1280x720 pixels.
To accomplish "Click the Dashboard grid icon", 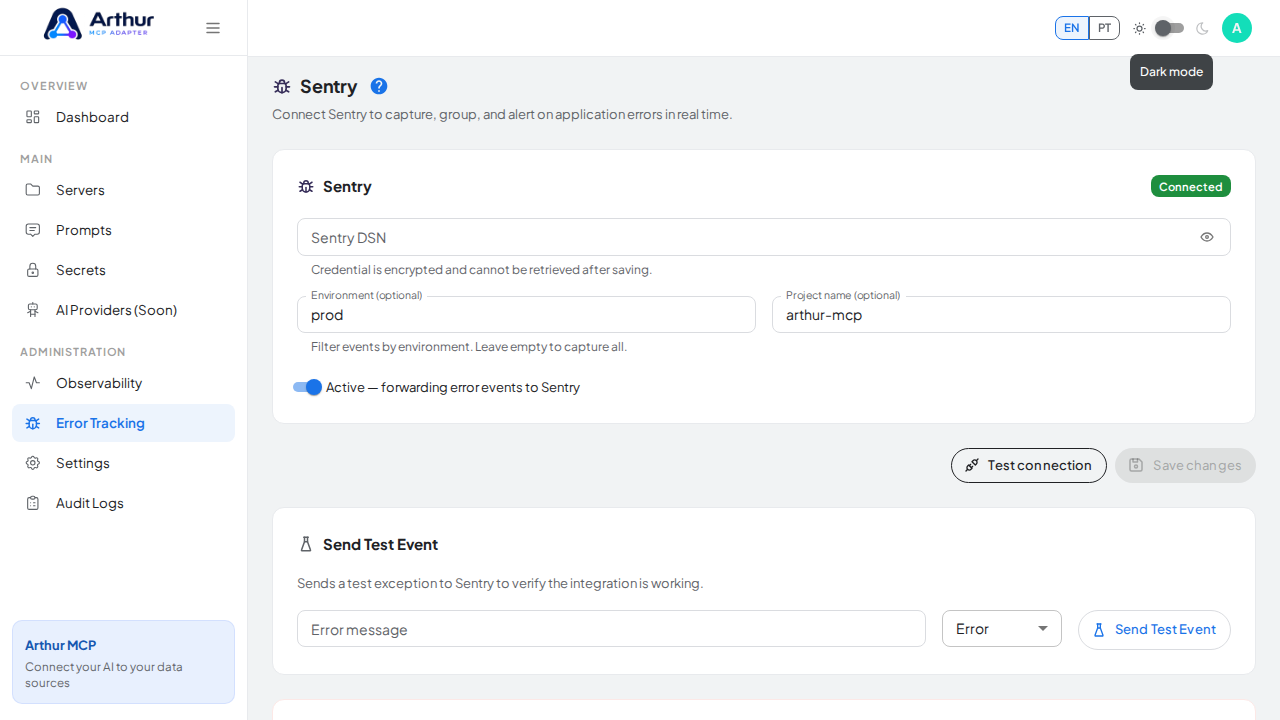I will point(33,117).
